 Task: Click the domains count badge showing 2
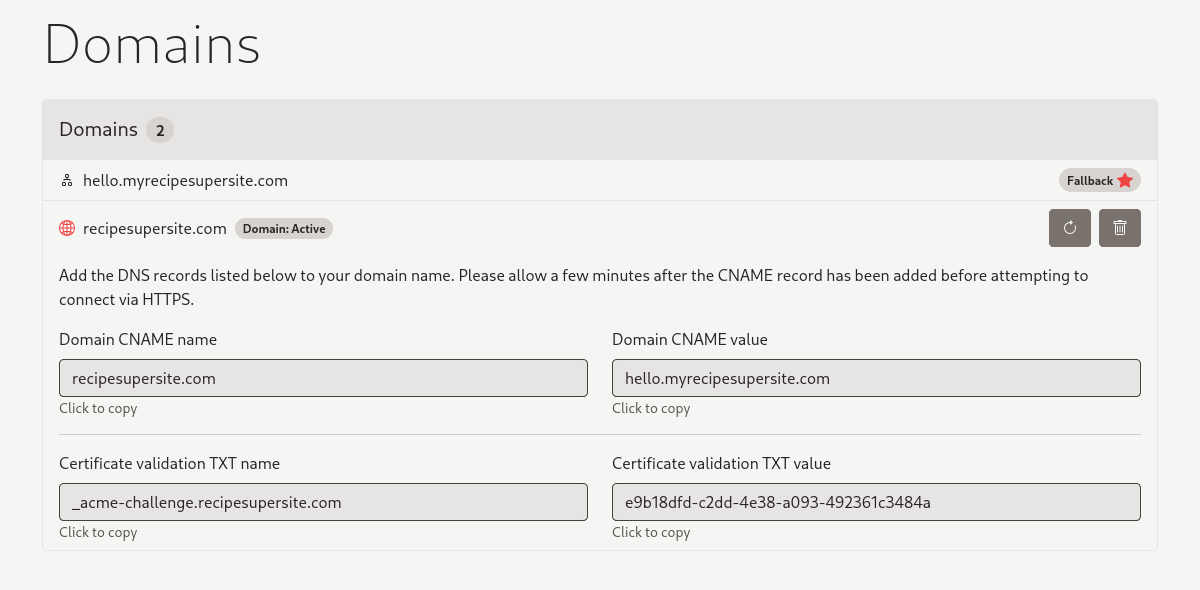[160, 130]
